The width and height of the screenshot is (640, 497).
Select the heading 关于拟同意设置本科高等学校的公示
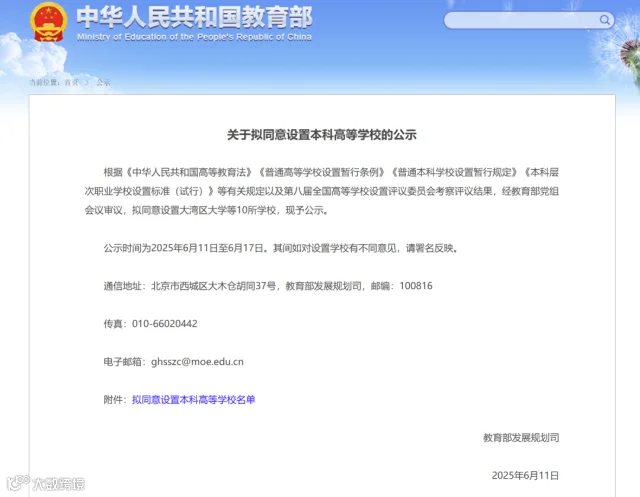coord(322,135)
